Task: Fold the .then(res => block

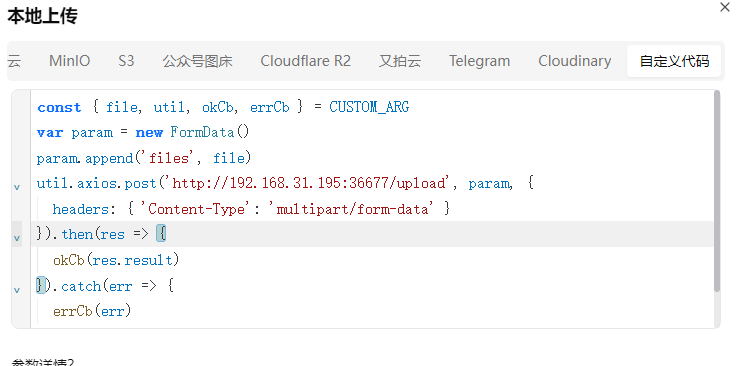Action: point(17,238)
